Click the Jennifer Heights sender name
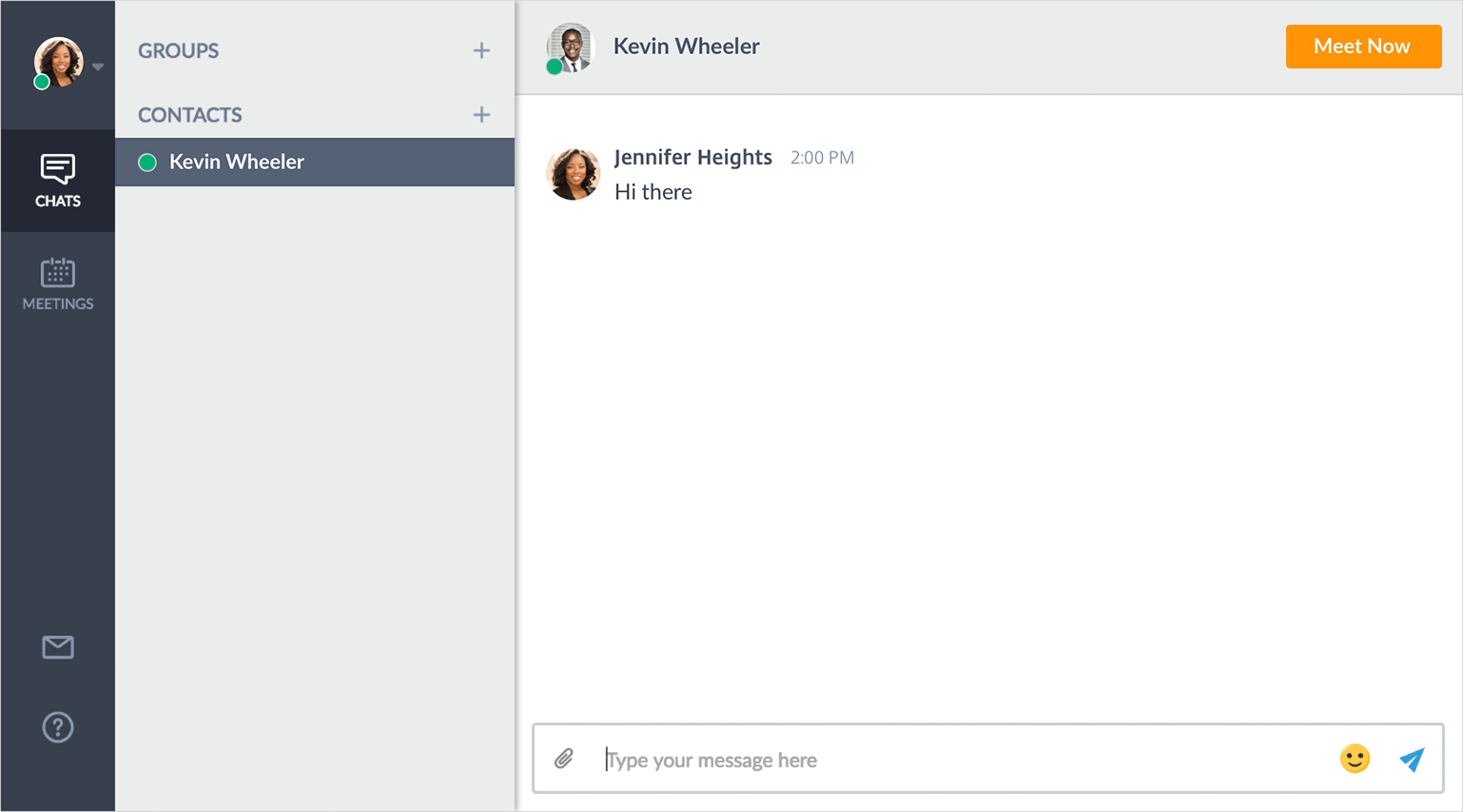 click(x=692, y=158)
